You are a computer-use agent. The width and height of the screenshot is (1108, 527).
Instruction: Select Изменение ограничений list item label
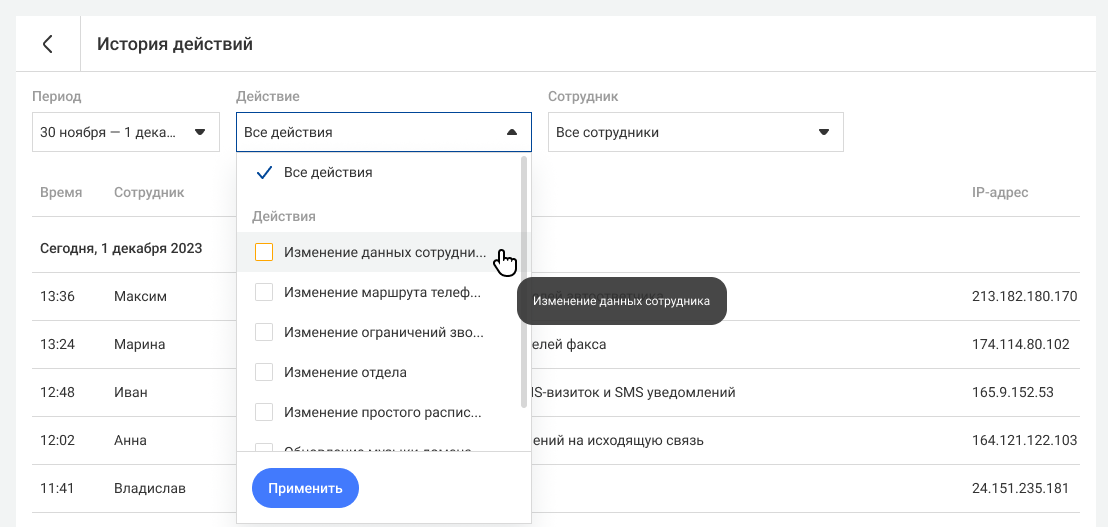(x=384, y=332)
